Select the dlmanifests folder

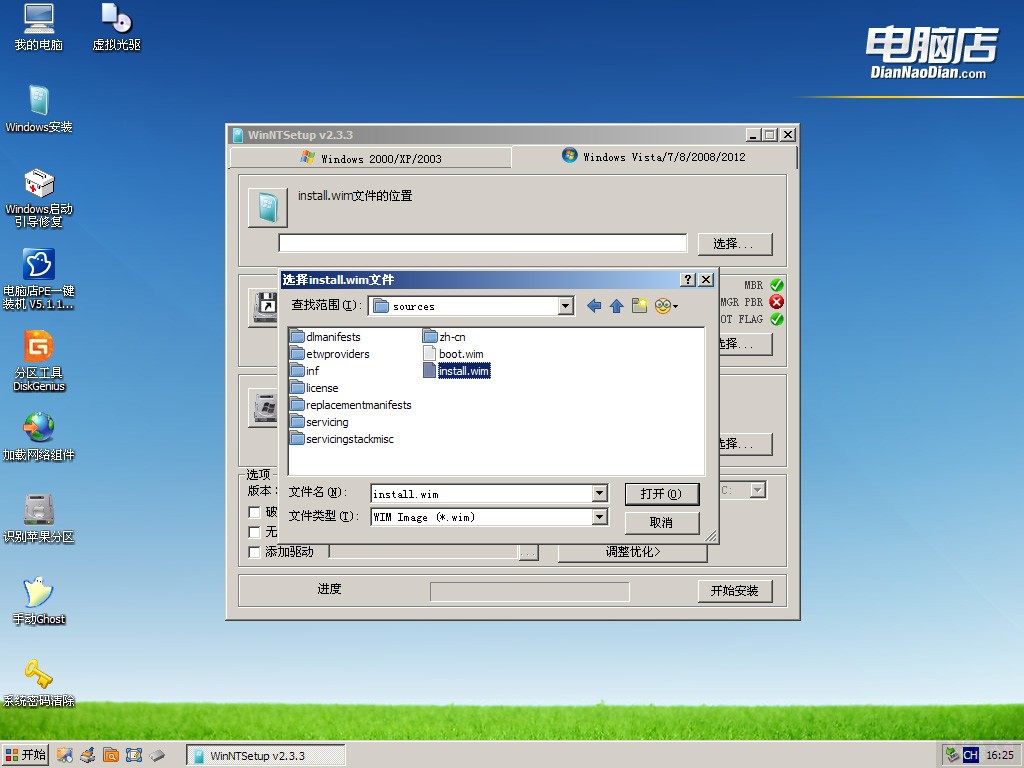325,337
